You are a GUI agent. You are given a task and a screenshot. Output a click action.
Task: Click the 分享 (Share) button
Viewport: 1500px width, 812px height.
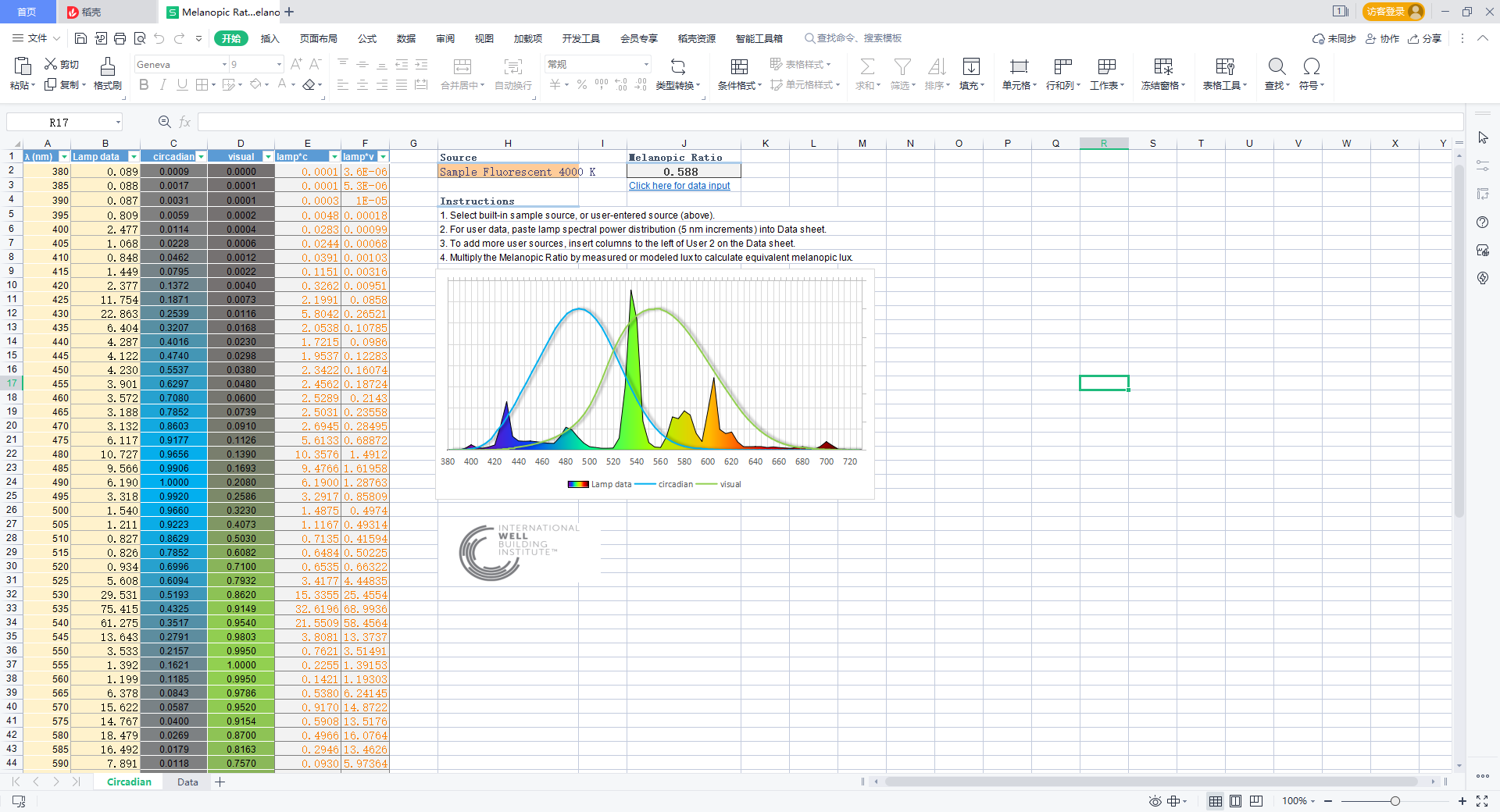(x=1424, y=38)
